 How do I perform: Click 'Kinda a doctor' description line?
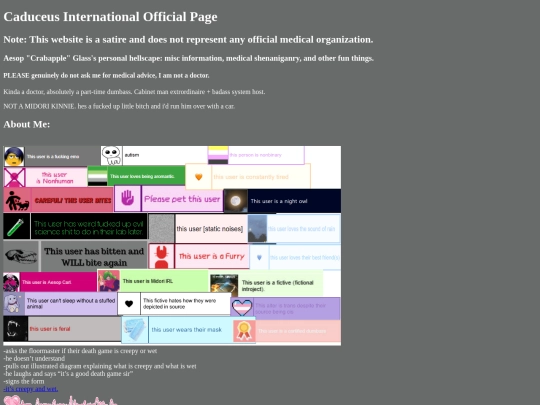134,92
